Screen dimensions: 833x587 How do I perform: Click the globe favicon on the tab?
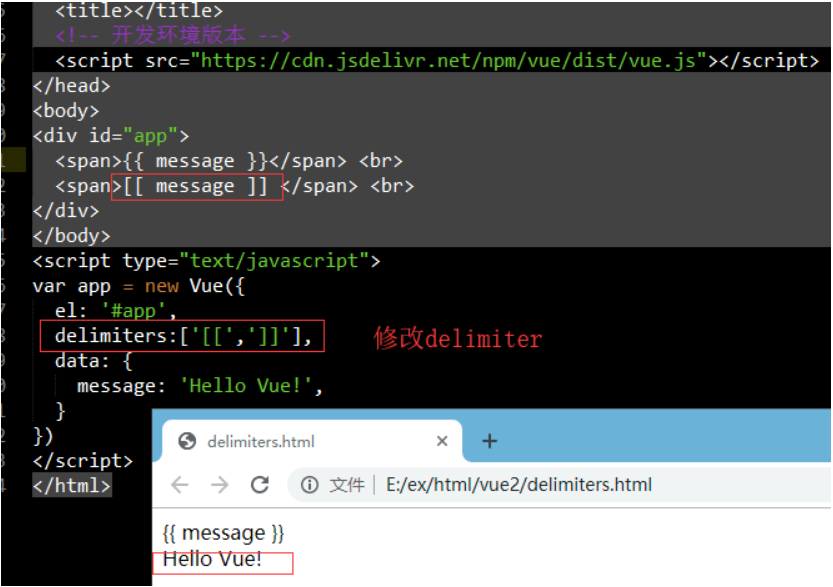(187, 441)
